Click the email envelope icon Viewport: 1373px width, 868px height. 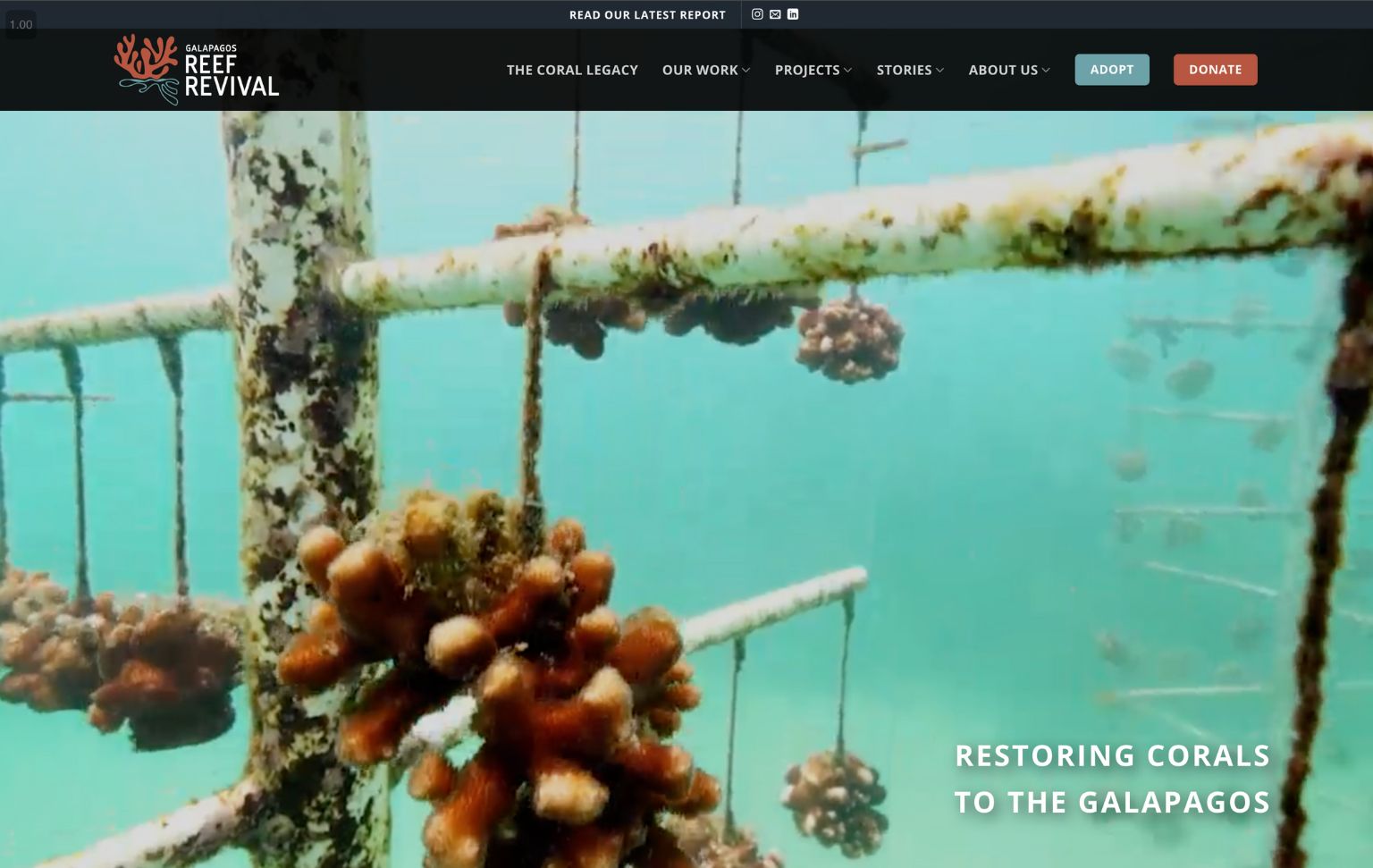(x=775, y=14)
